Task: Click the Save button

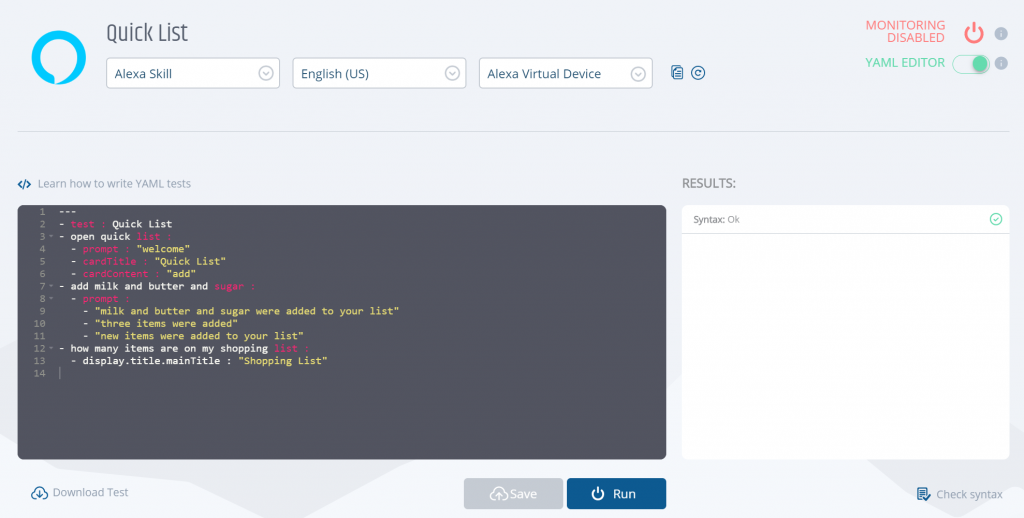Action: pos(513,493)
